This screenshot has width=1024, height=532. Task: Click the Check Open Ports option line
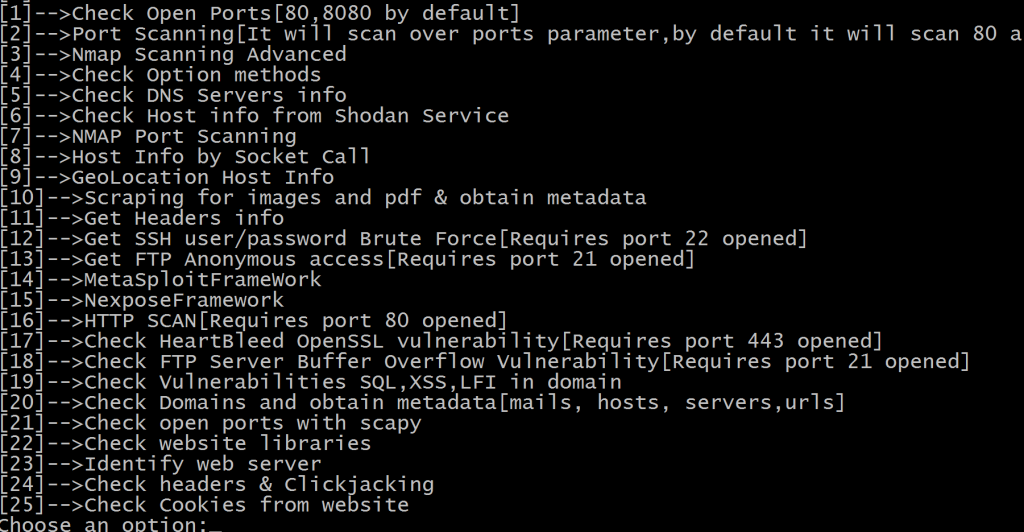tap(260, 13)
